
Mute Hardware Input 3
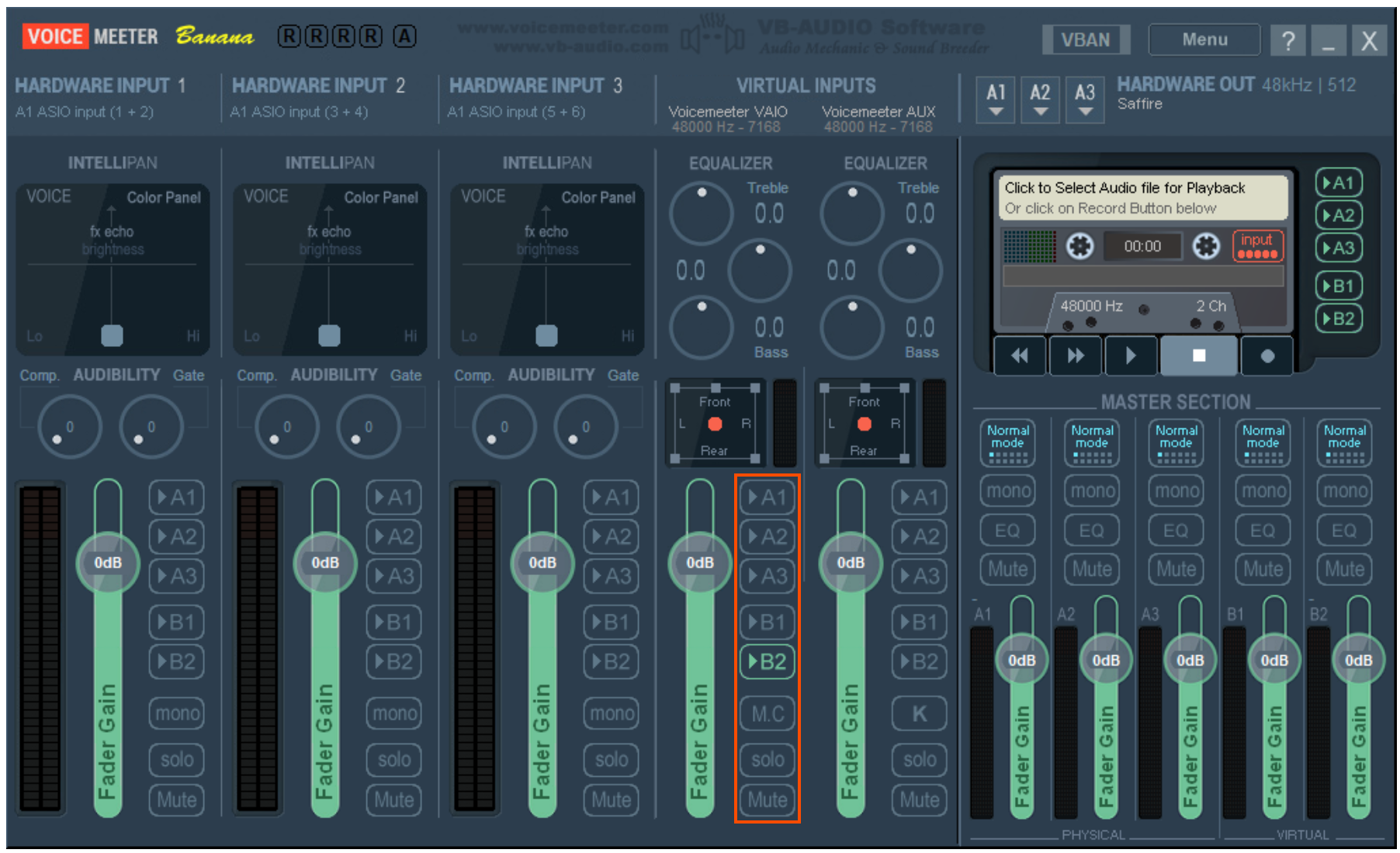pos(612,800)
